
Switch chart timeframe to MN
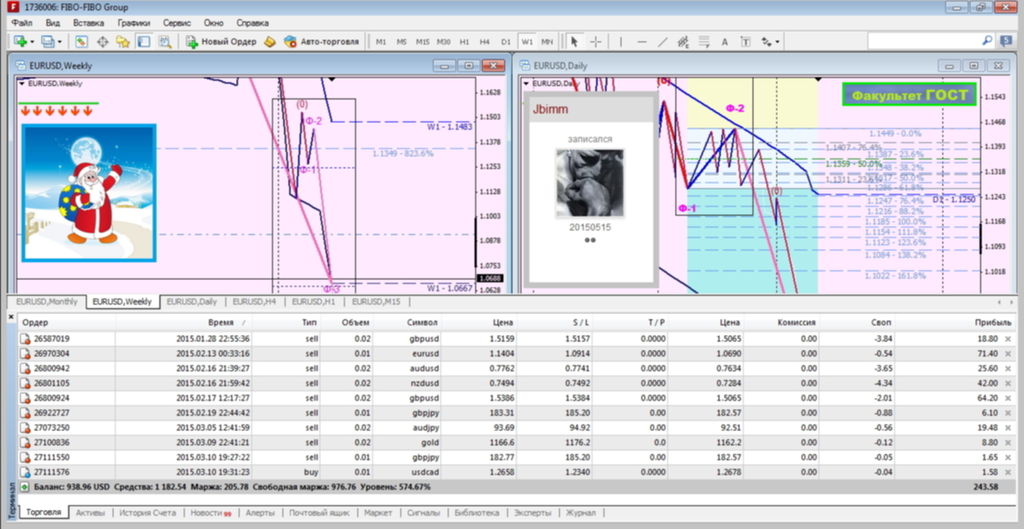pos(547,42)
